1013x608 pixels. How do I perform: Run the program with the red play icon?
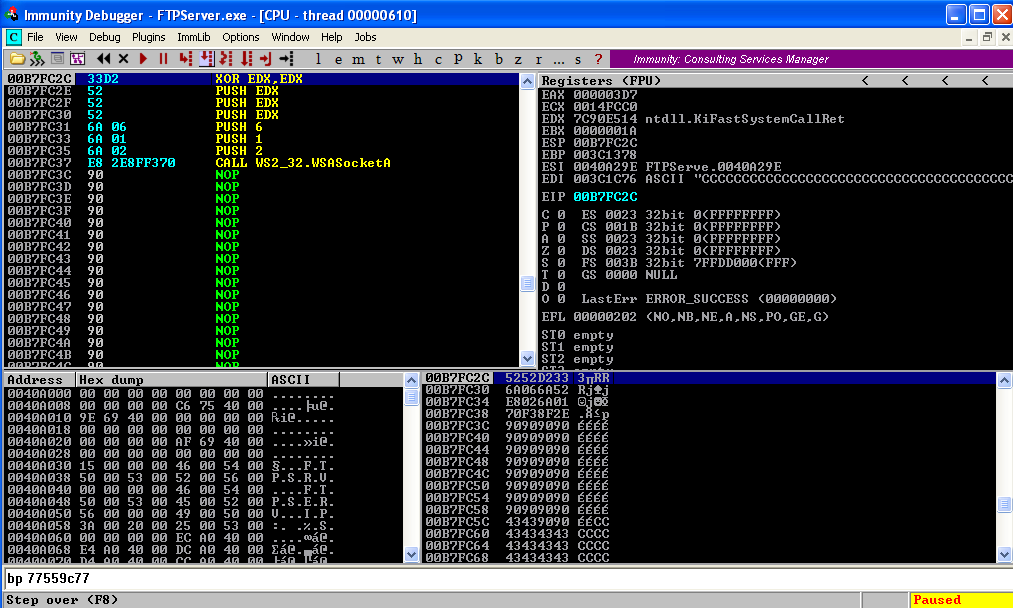[x=143, y=59]
